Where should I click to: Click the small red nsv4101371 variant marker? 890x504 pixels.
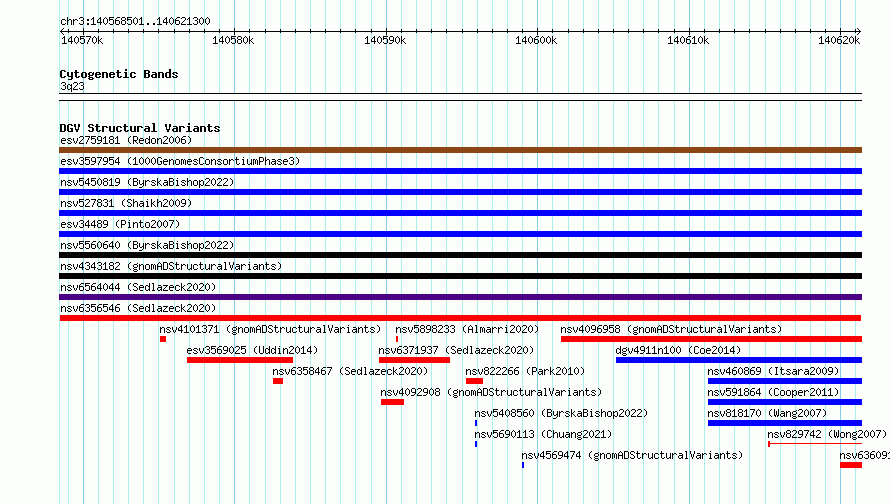click(163, 339)
